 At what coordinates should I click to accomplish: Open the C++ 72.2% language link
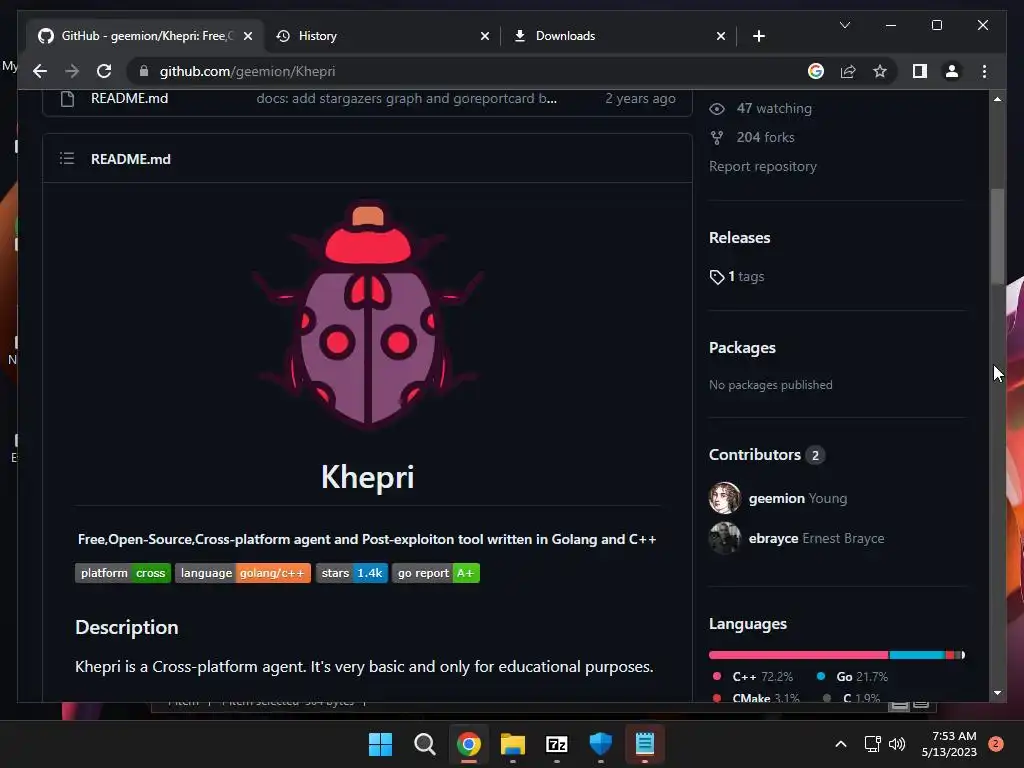pos(752,677)
